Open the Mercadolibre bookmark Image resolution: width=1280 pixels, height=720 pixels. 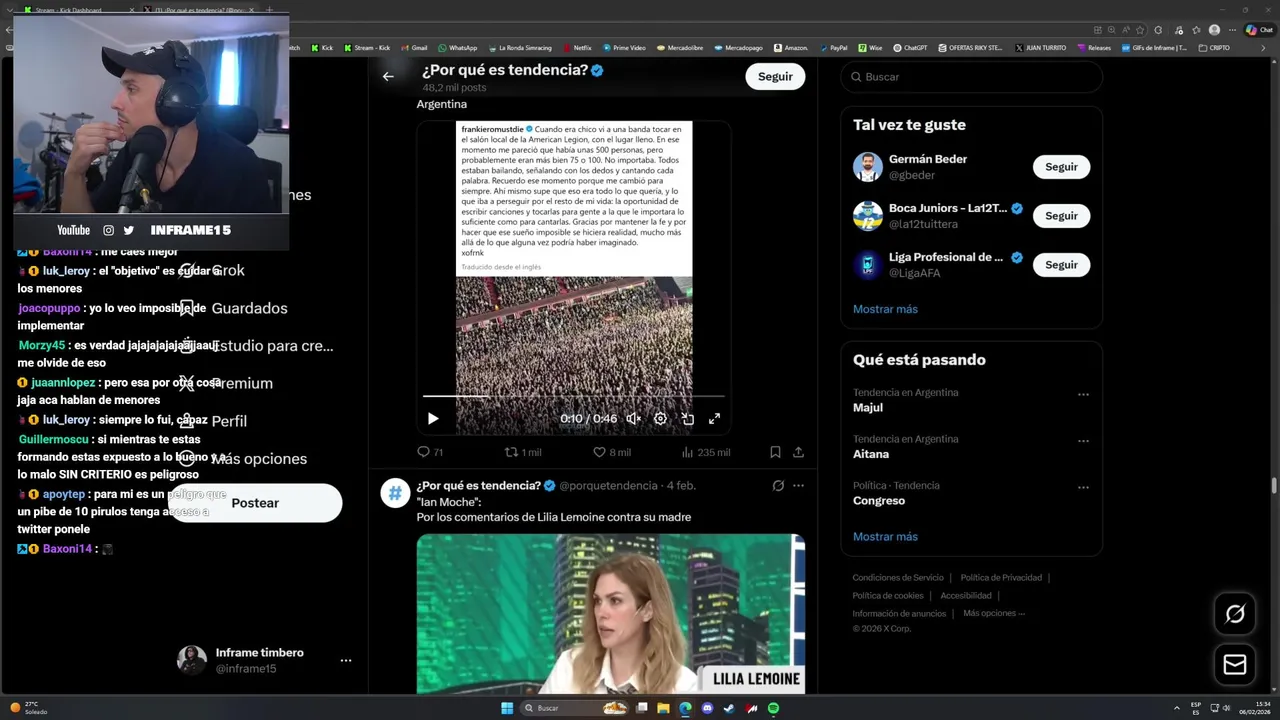coord(679,47)
